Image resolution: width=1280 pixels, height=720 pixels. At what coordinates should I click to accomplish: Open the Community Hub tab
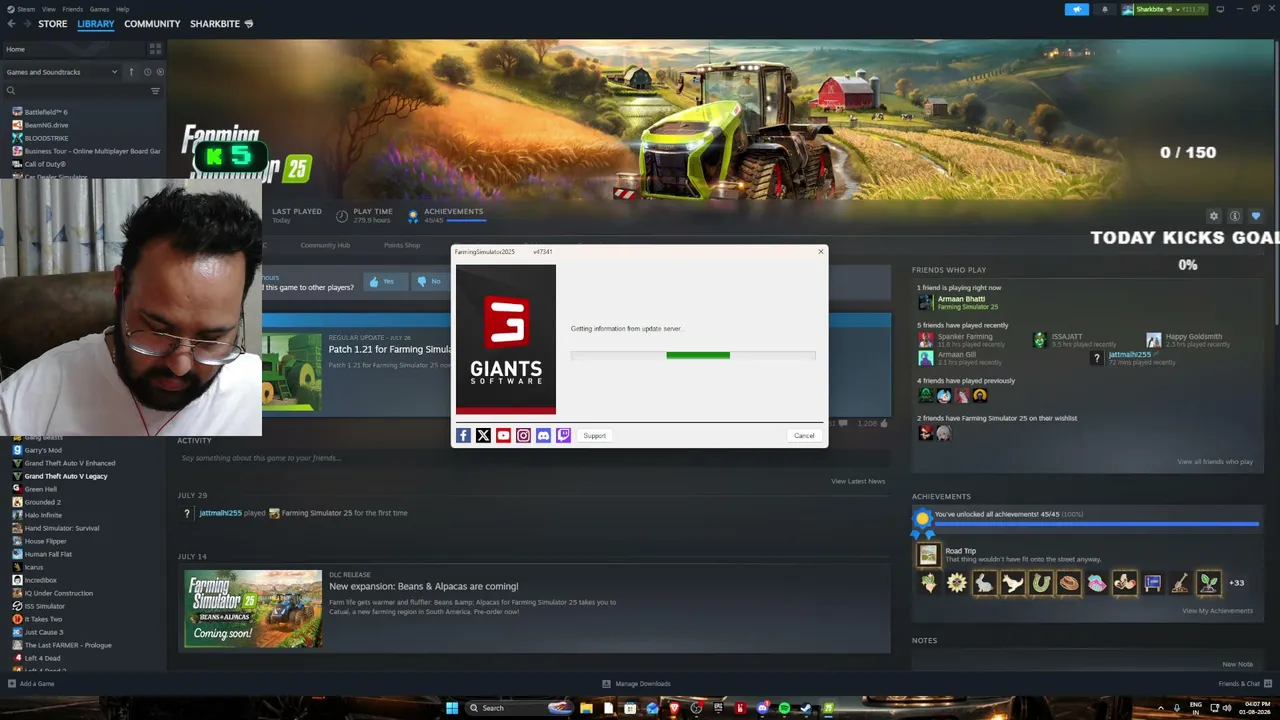tap(325, 245)
